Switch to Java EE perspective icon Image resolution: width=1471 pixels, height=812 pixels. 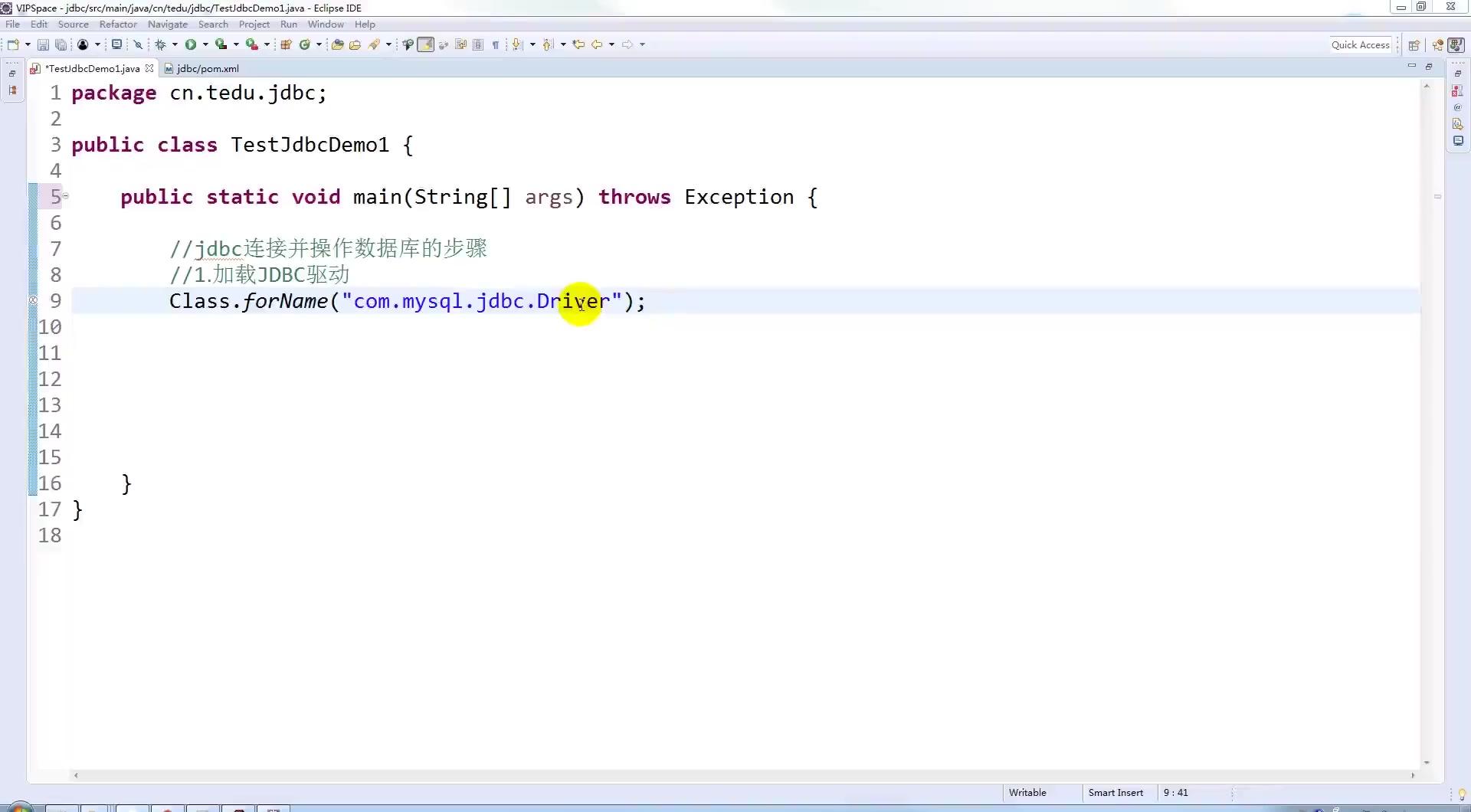[x=1438, y=44]
